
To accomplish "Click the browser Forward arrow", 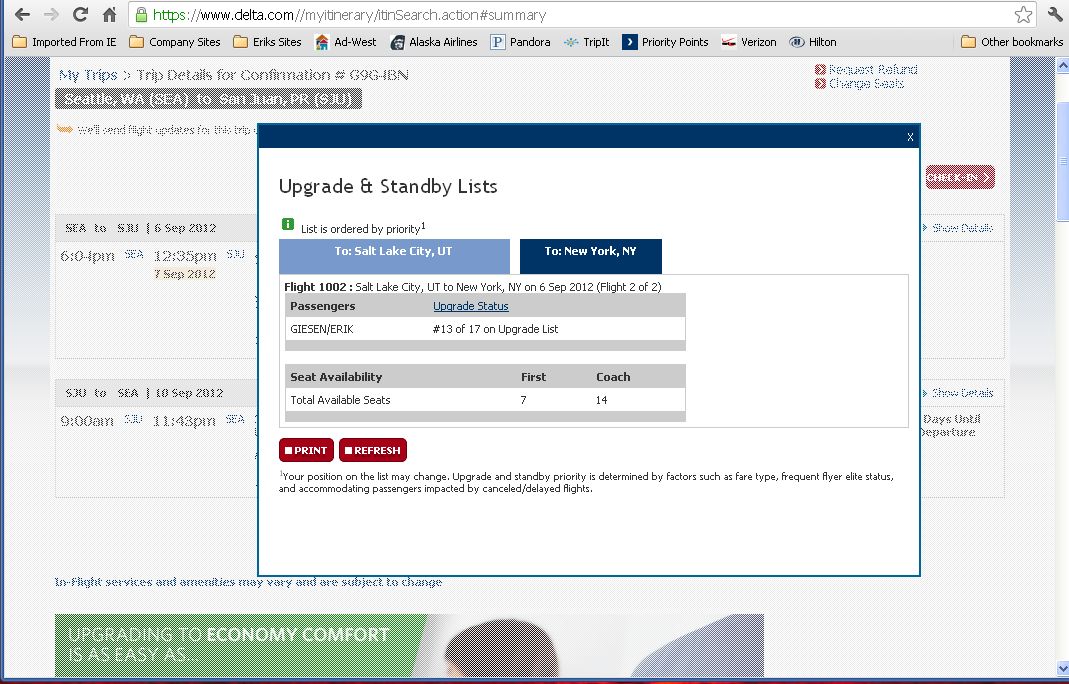I will (x=51, y=15).
